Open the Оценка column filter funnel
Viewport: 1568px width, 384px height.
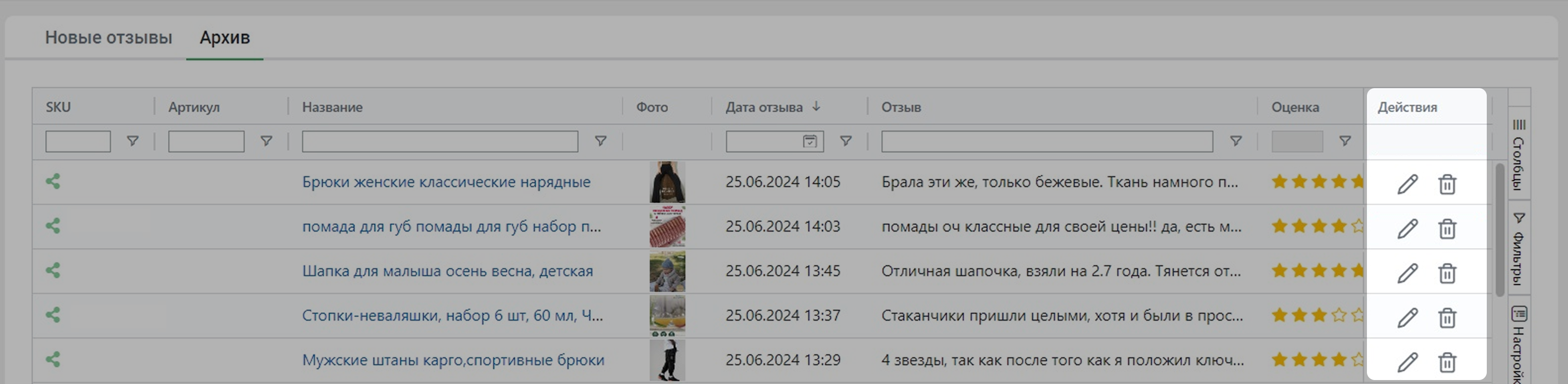pos(1345,141)
